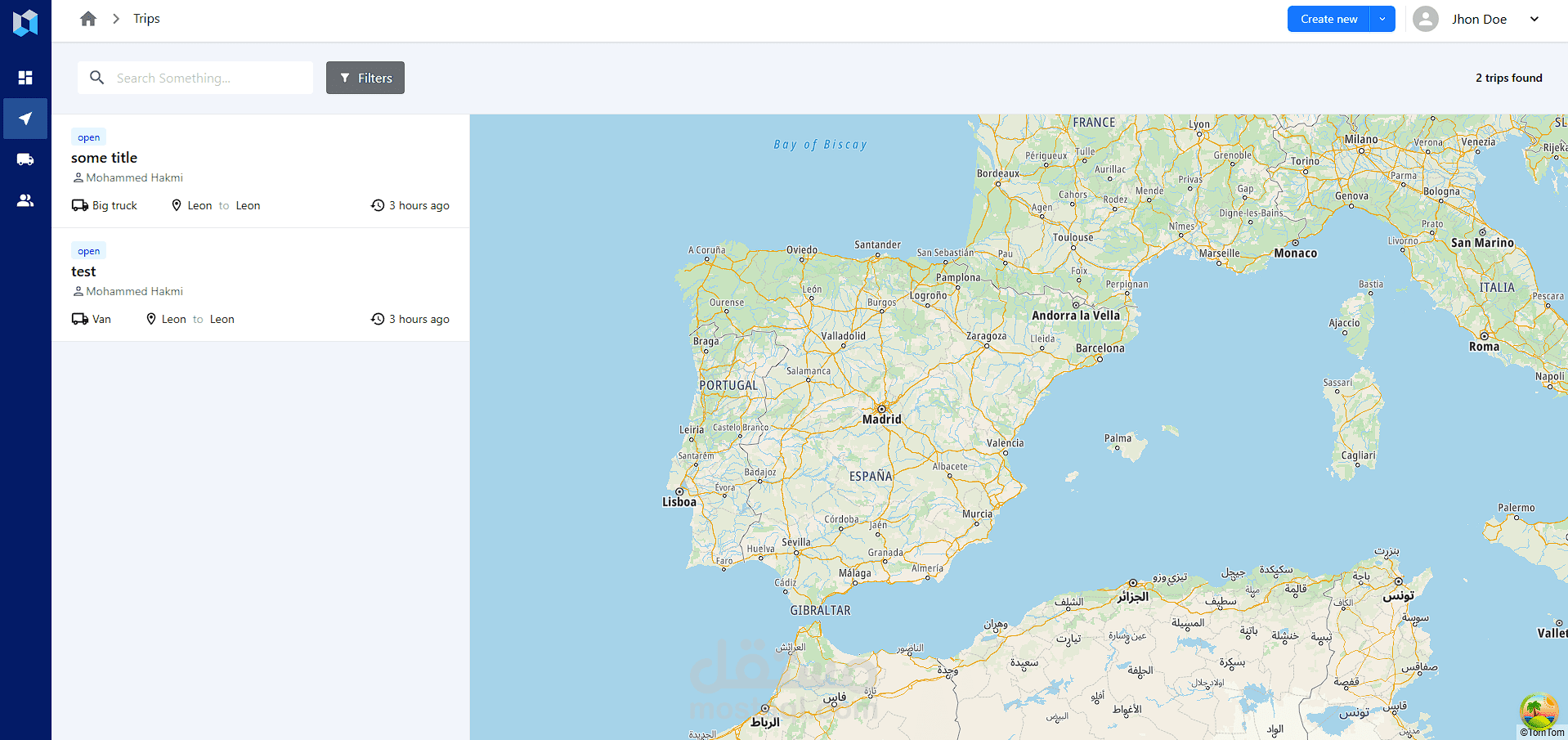The width and height of the screenshot is (1568, 740).
Task: Click the open status badge on test trip
Action: (89, 251)
